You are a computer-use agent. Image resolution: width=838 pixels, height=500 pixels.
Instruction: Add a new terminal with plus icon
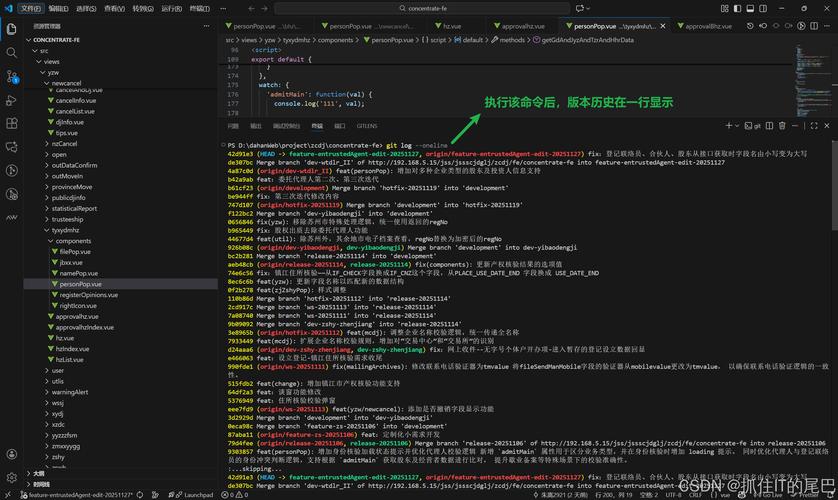click(x=728, y=126)
